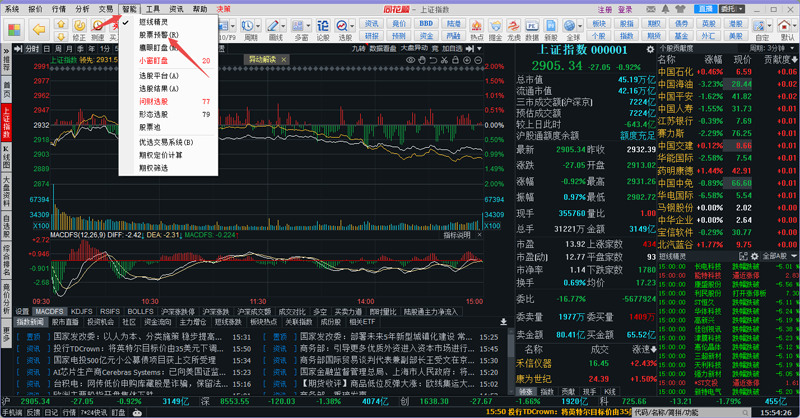Image resolution: width=800 pixels, height=418 pixels.
Task: Select the MACDFS indicator tab
Action: click(51, 311)
